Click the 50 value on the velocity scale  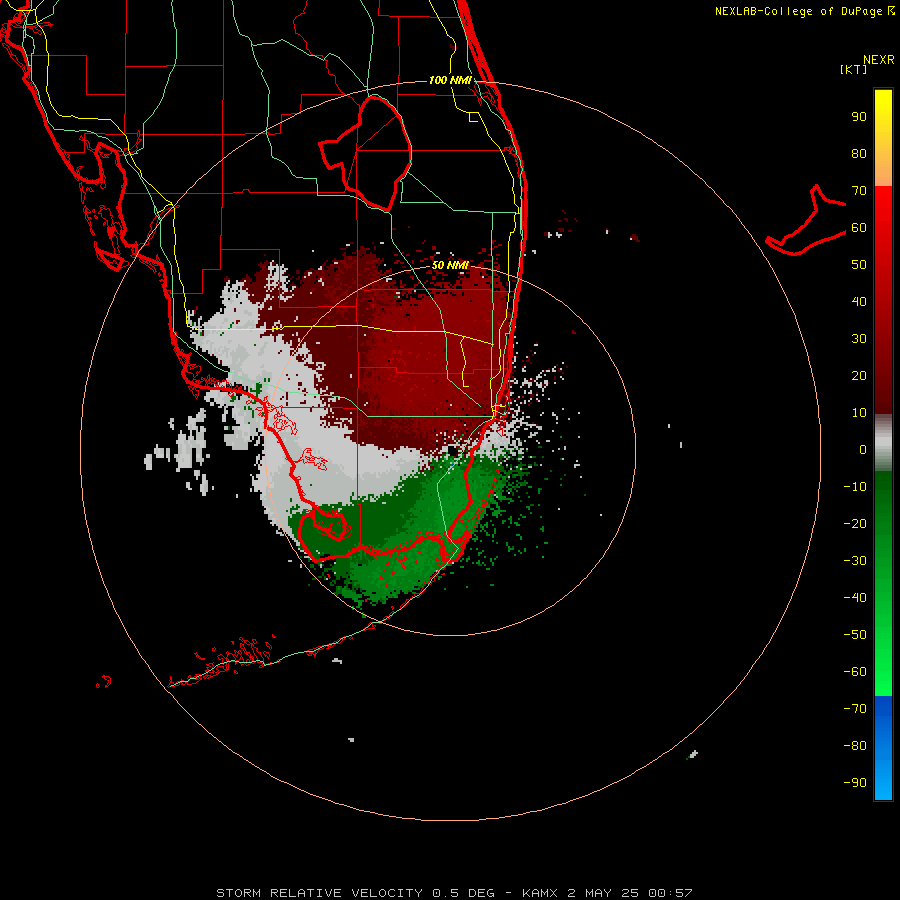coord(859,265)
